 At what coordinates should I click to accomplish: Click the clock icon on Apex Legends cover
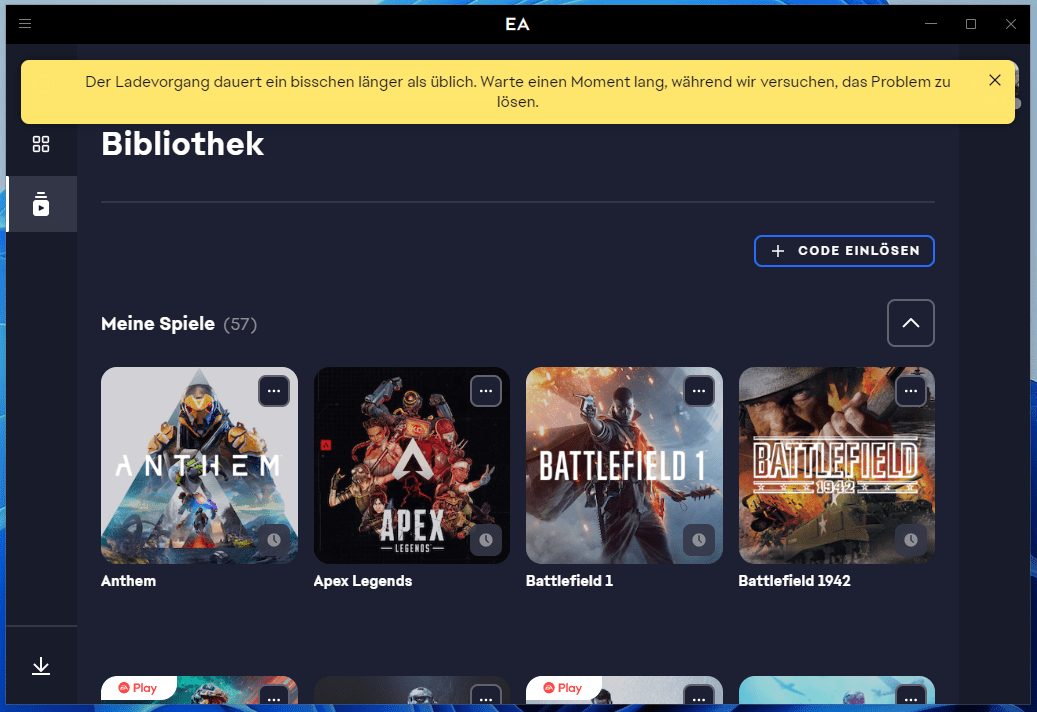coord(486,540)
